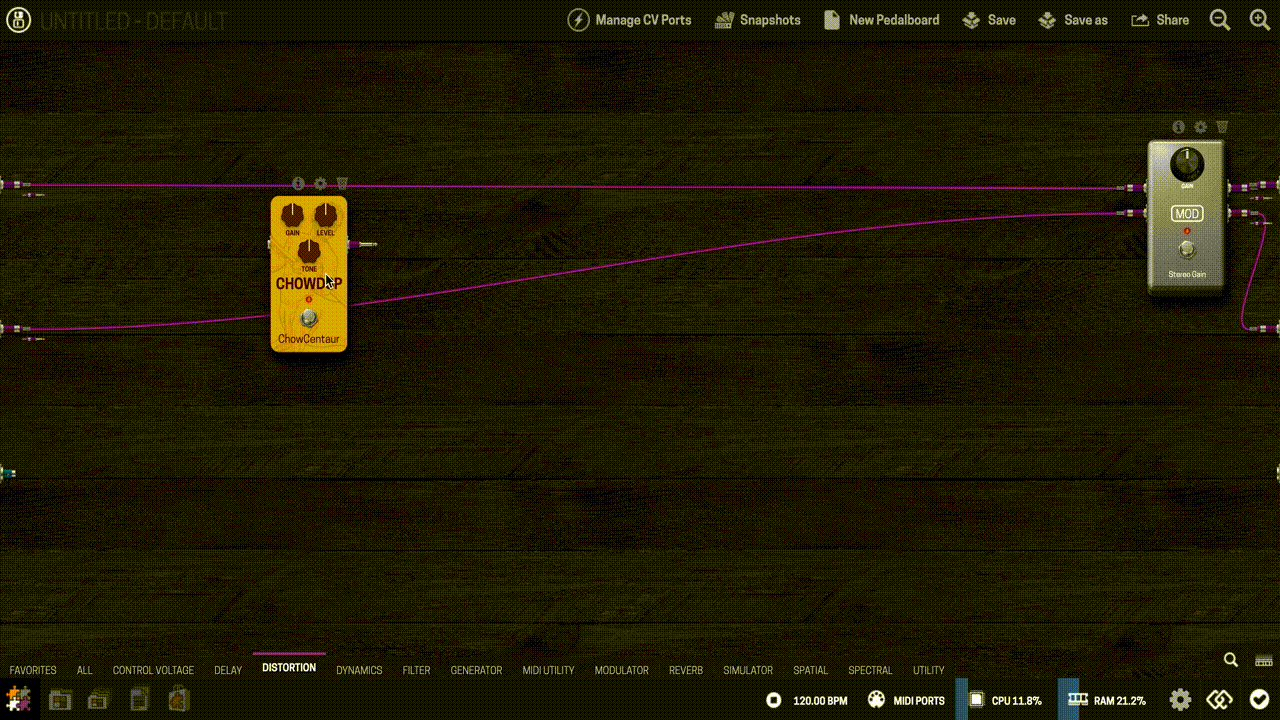Delete ChowCentaur pedal with trash icon
Viewport: 1280px width, 720px height.
click(342, 184)
